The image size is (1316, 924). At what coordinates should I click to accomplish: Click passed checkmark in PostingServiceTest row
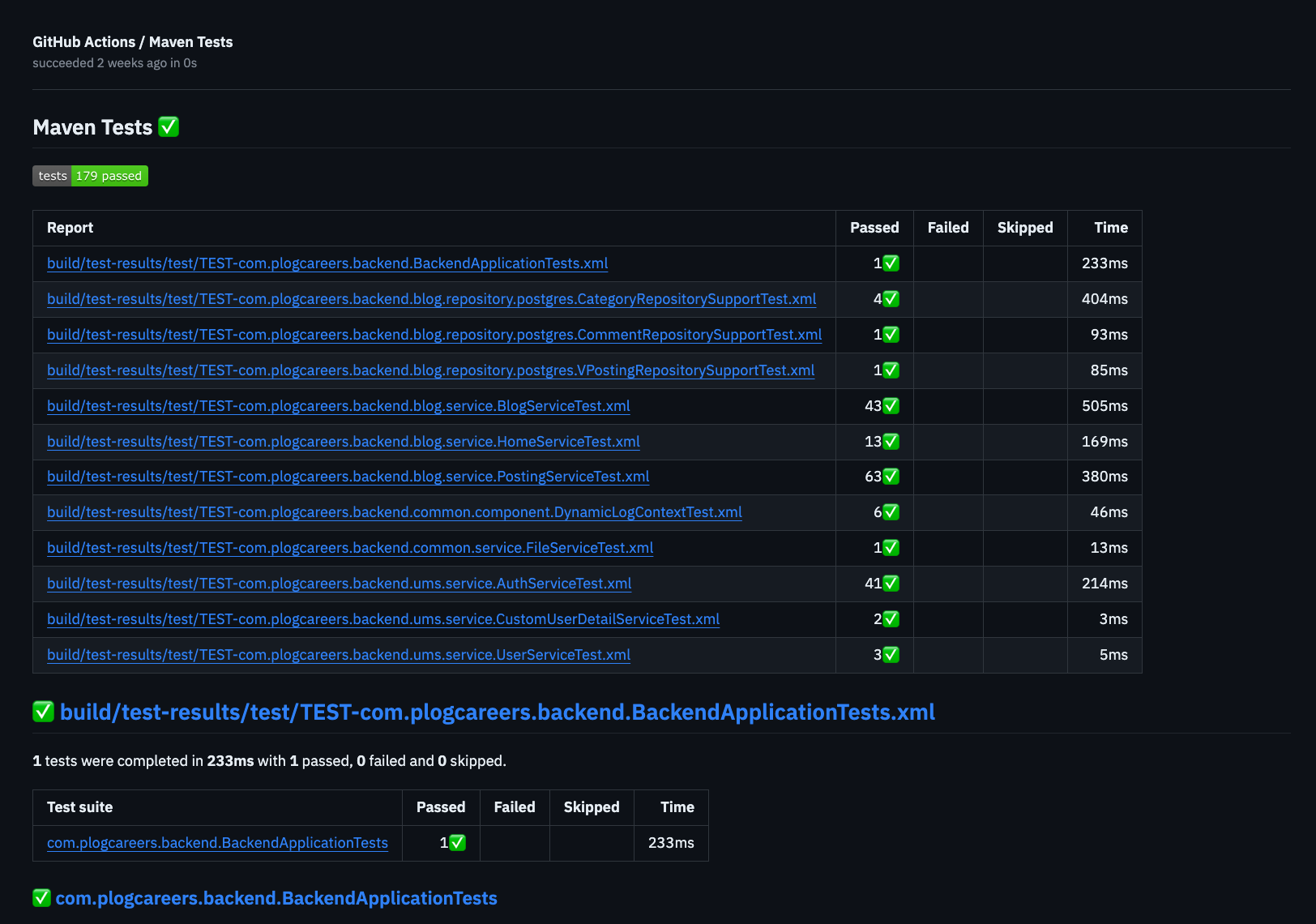891,477
